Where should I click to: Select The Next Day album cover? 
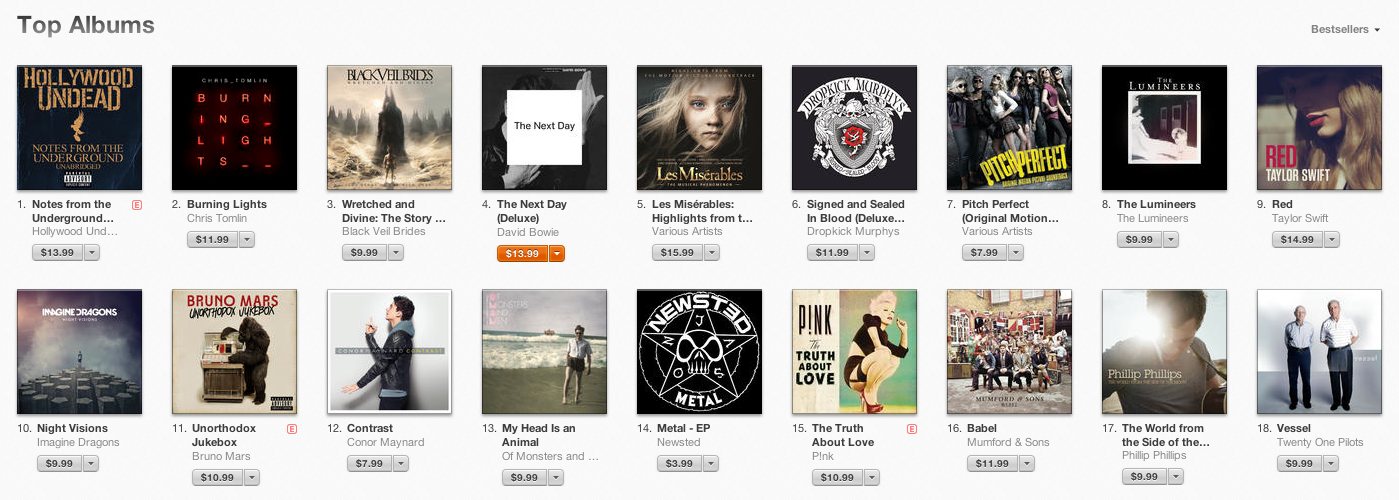click(x=544, y=127)
